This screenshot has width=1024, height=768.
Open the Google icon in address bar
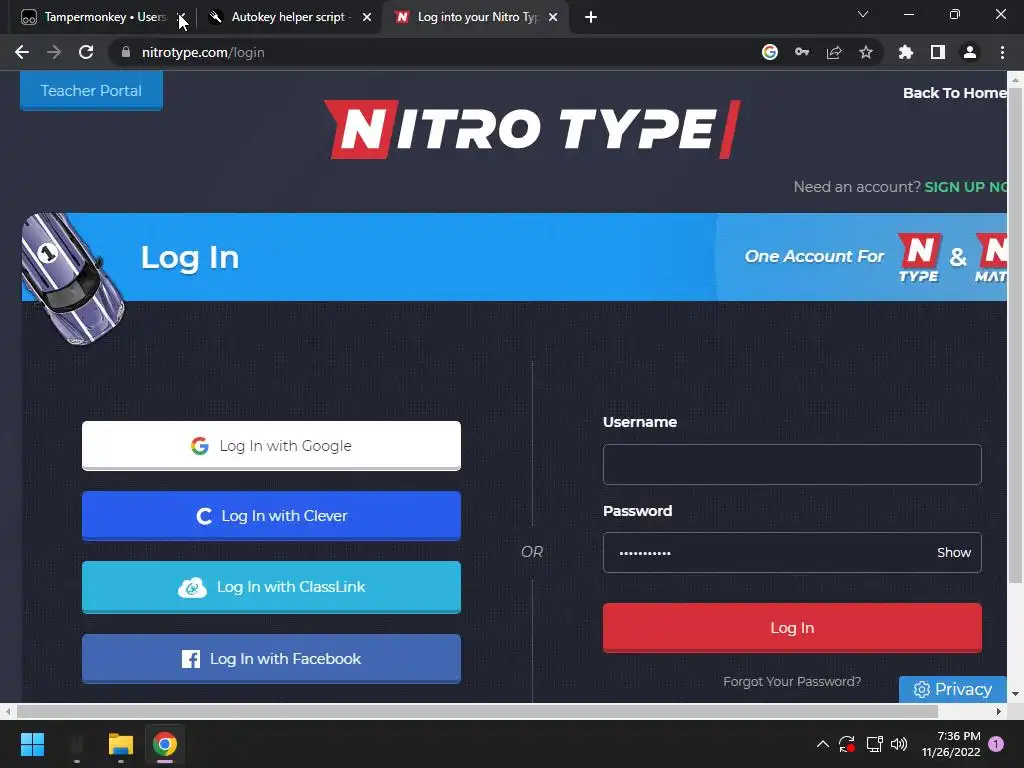(770, 52)
